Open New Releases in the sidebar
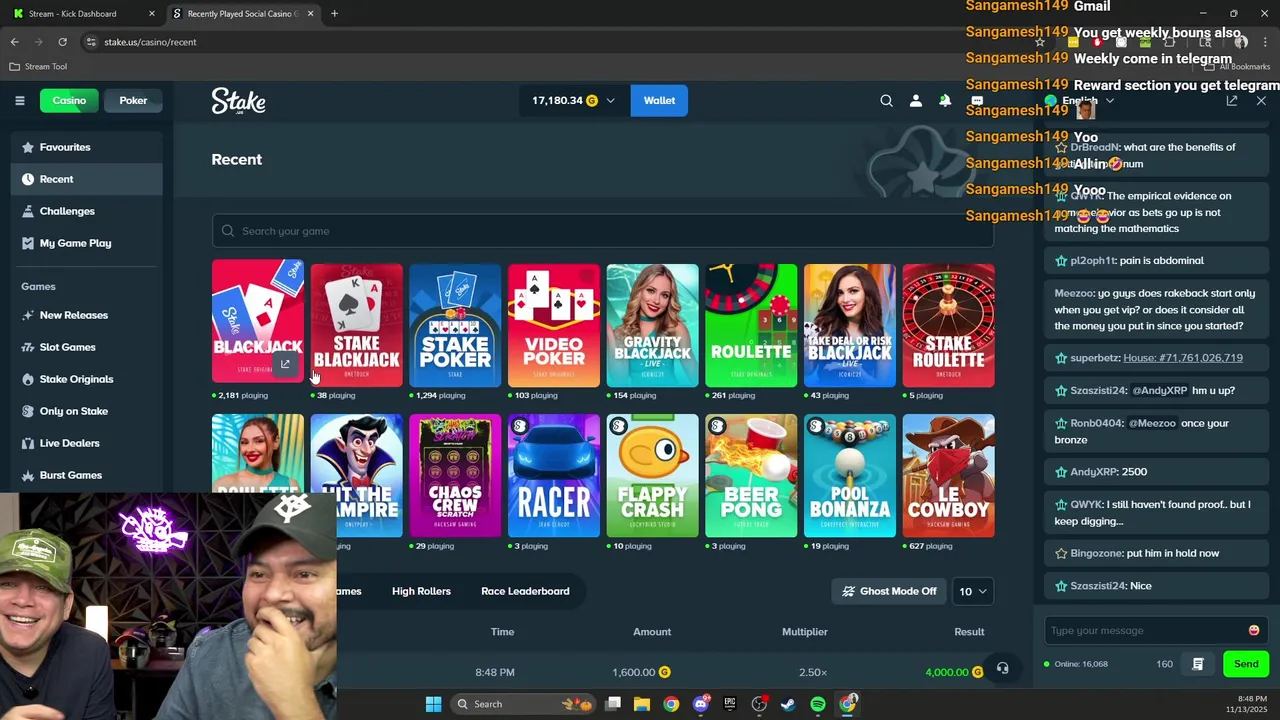1280x720 pixels. 86,315
